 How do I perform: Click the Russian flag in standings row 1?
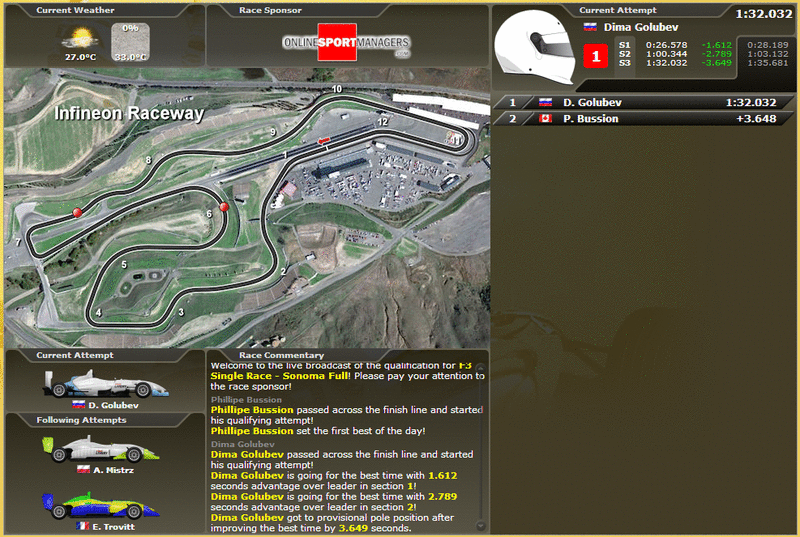545,103
